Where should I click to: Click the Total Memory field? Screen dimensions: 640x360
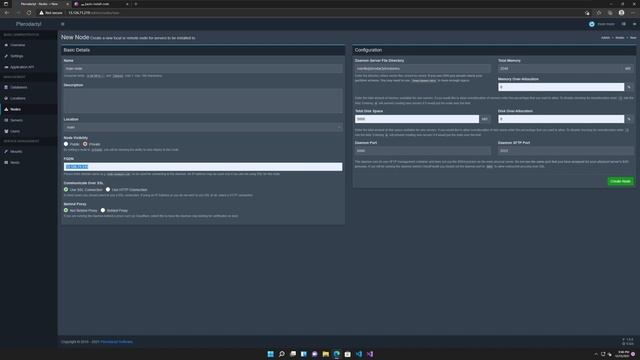coord(561,69)
